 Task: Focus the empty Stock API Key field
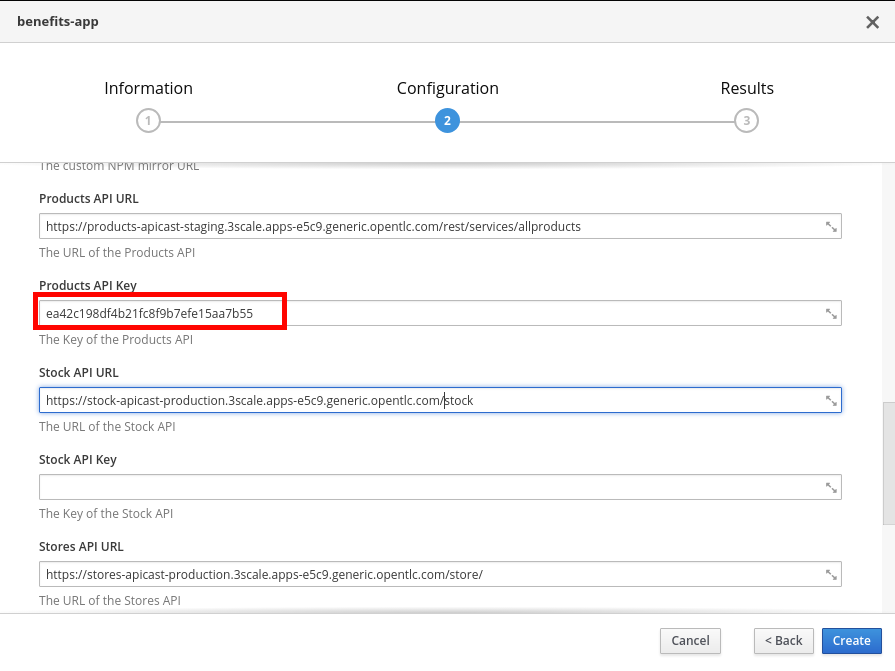(x=430, y=488)
